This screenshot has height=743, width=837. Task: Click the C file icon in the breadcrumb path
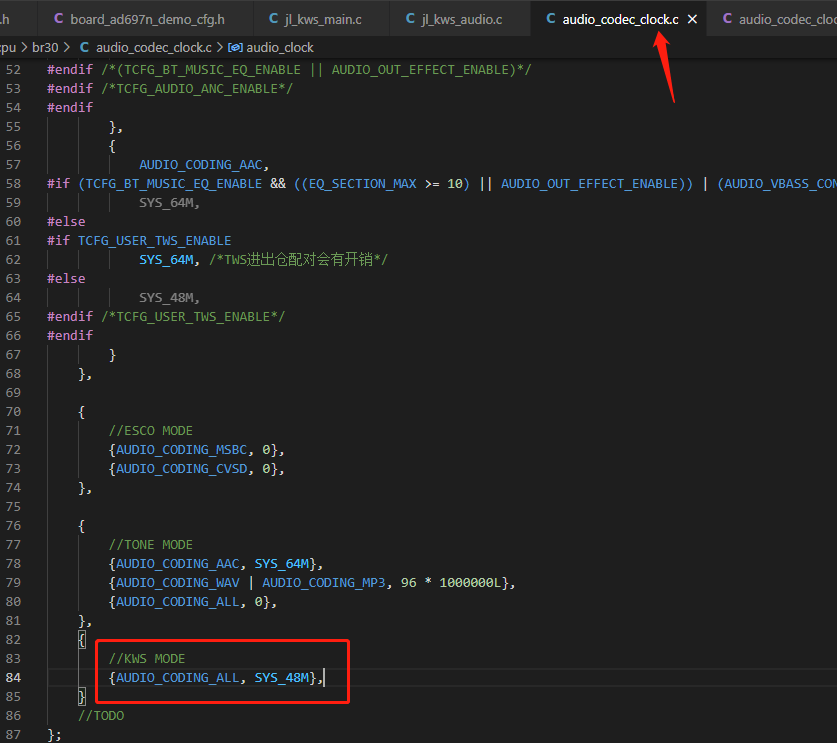coord(84,47)
